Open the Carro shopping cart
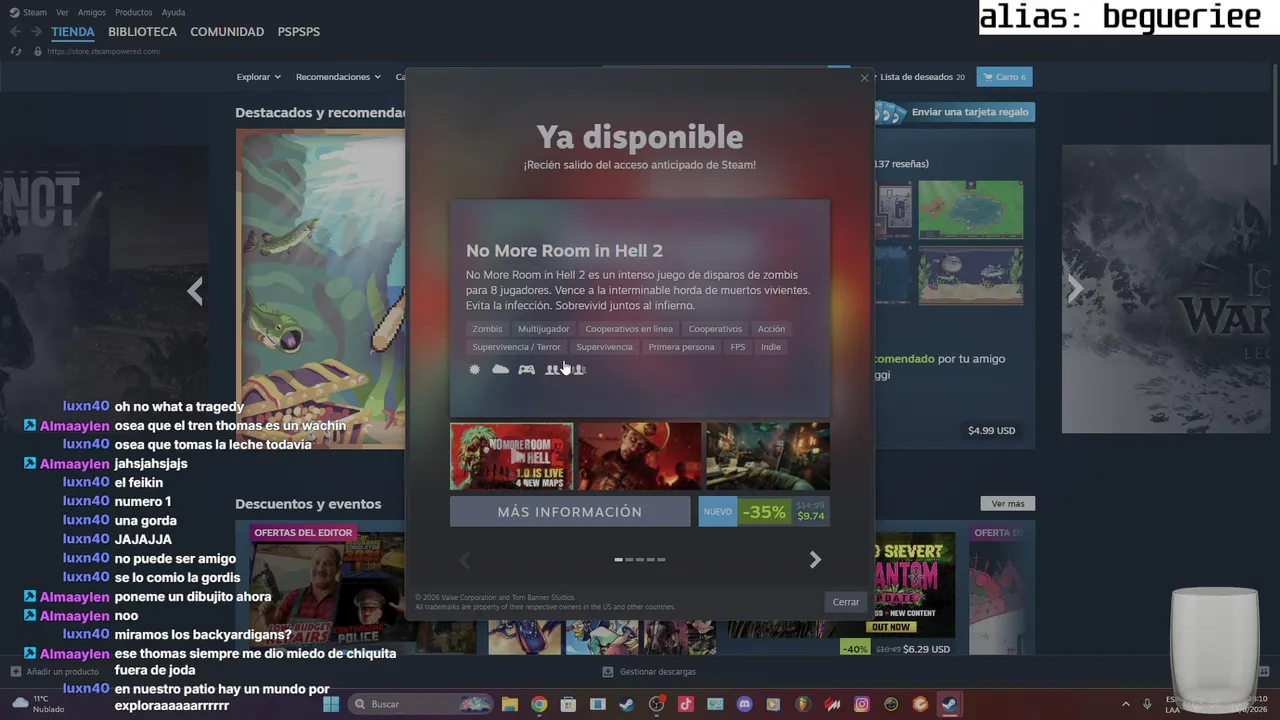Image resolution: width=1280 pixels, height=720 pixels. [1004, 77]
